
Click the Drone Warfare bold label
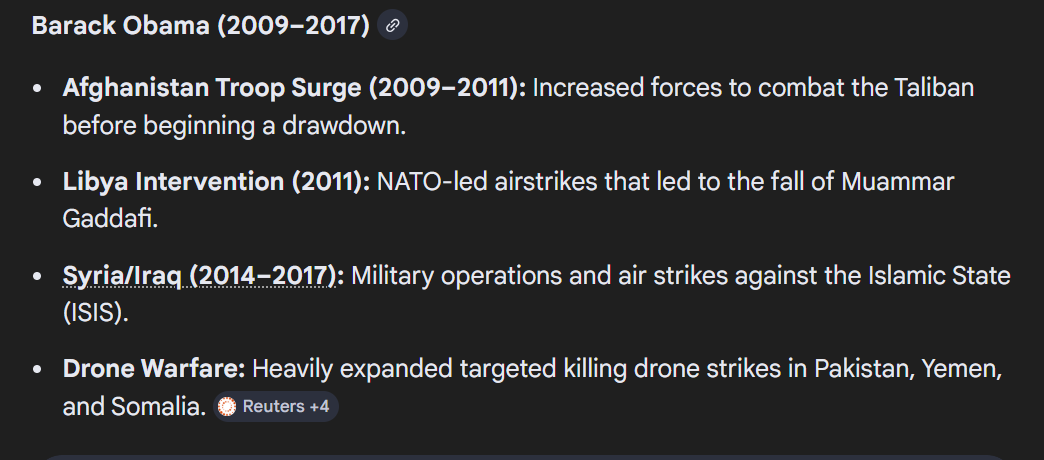tap(154, 369)
